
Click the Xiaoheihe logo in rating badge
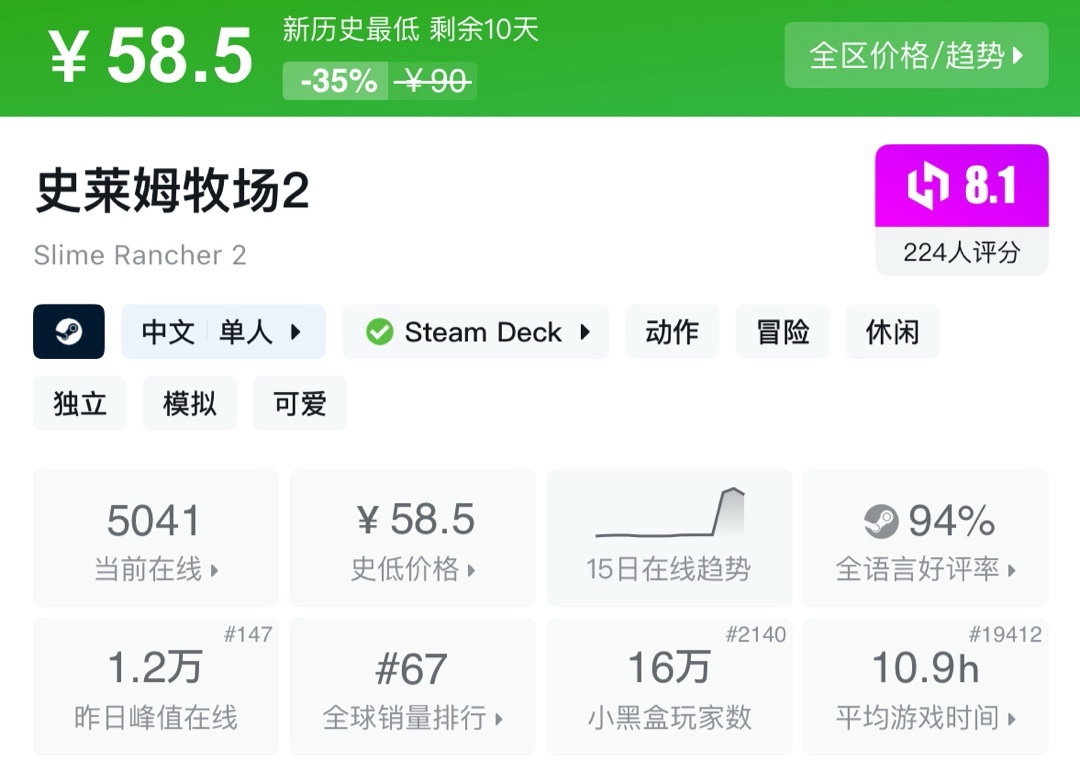927,187
